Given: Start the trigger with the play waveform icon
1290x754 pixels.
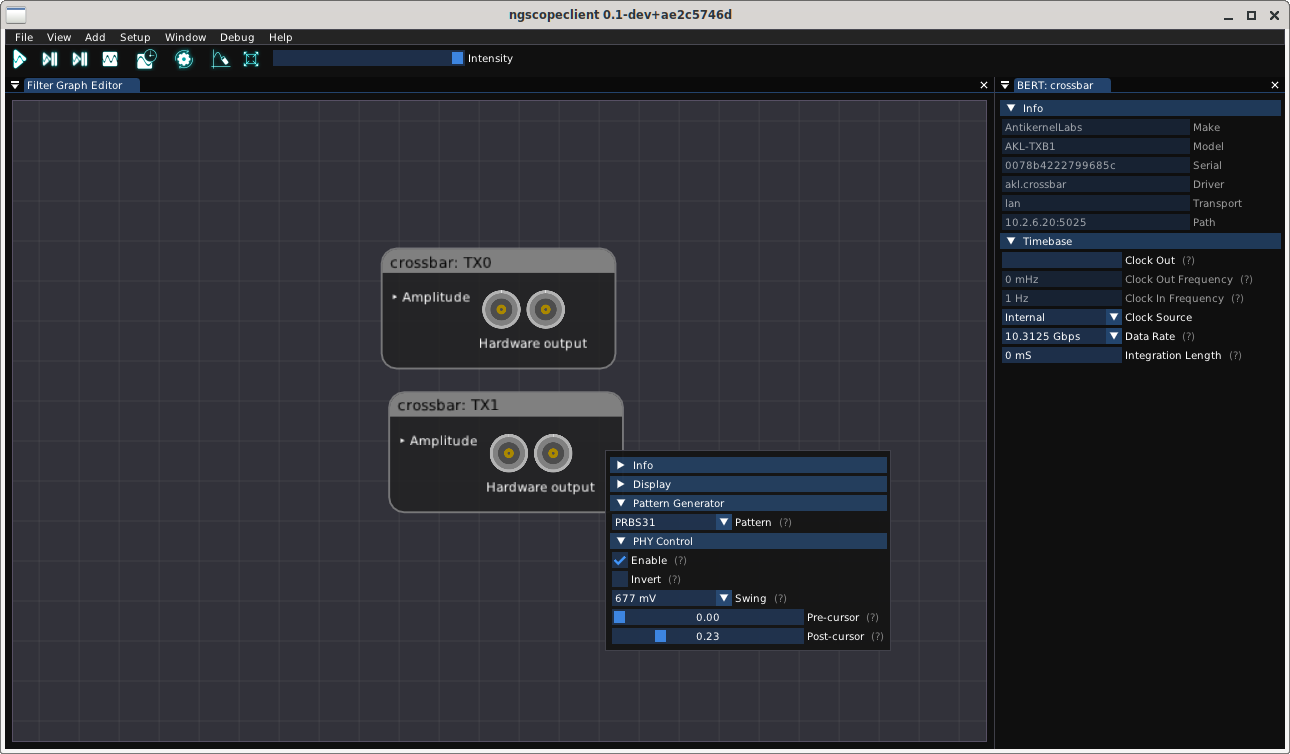Looking at the screenshot, I should [x=19, y=59].
